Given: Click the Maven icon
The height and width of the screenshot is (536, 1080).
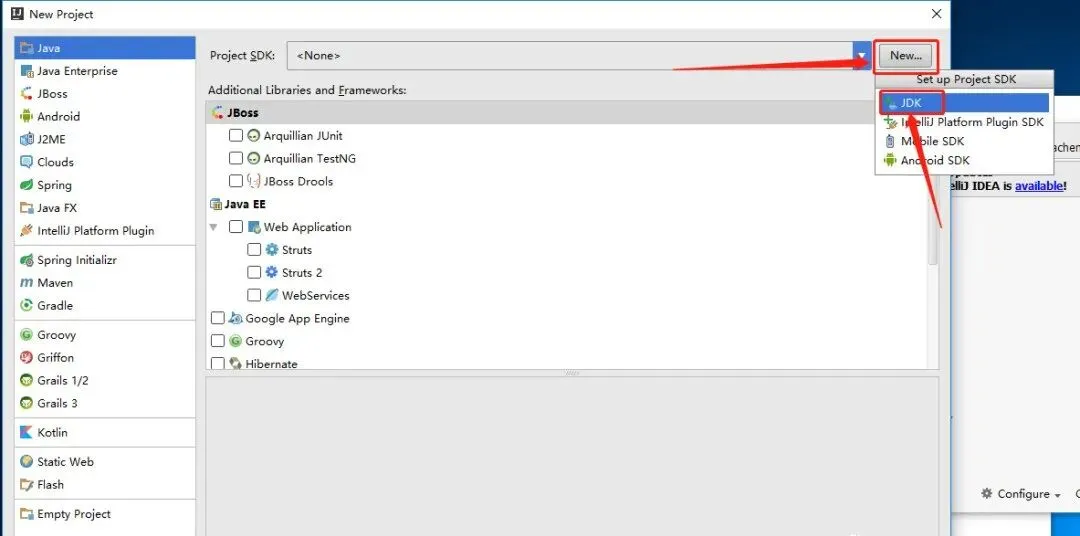Looking at the screenshot, I should [x=27, y=282].
